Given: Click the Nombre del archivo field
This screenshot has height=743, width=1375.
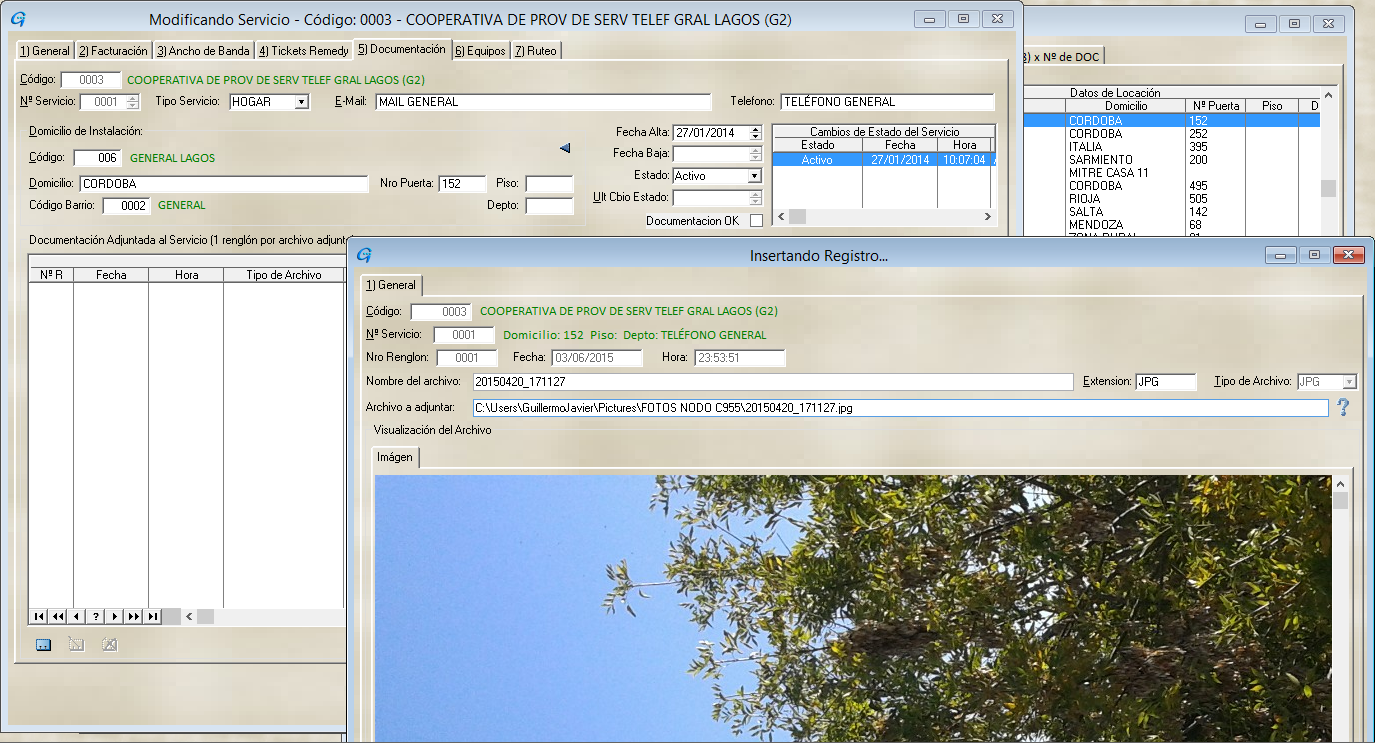Looking at the screenshot, I should (x=772, y=382).
